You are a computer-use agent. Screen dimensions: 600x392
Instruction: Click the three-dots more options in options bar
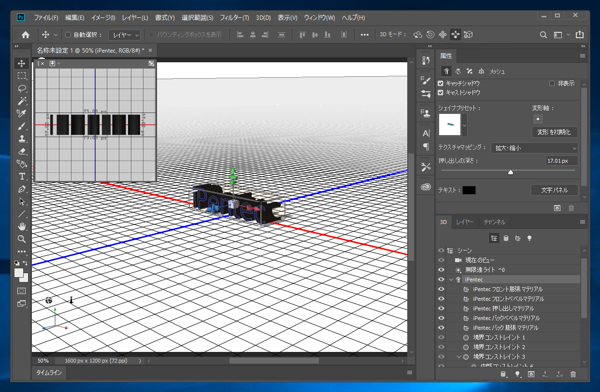364,35
